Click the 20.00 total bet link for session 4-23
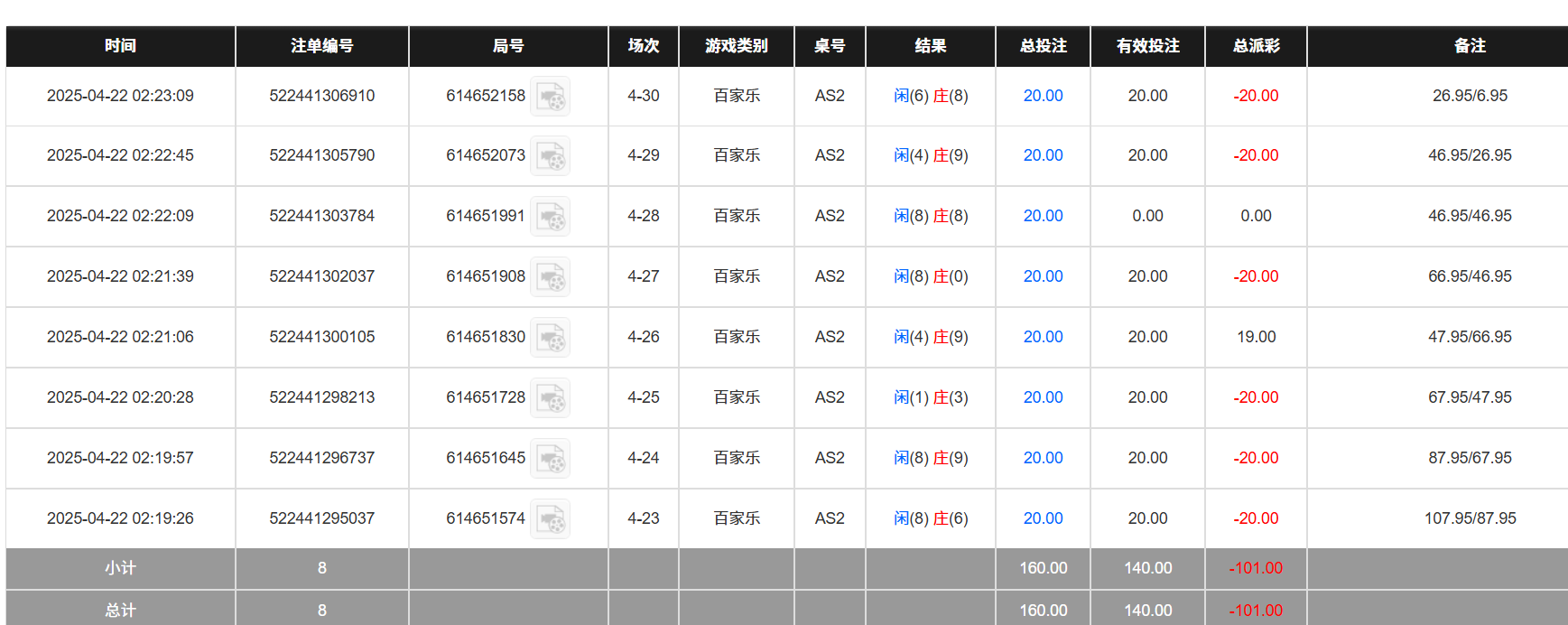Image resolution: width=1568 pixels, height=625 pixels. tap(1043, 518)
